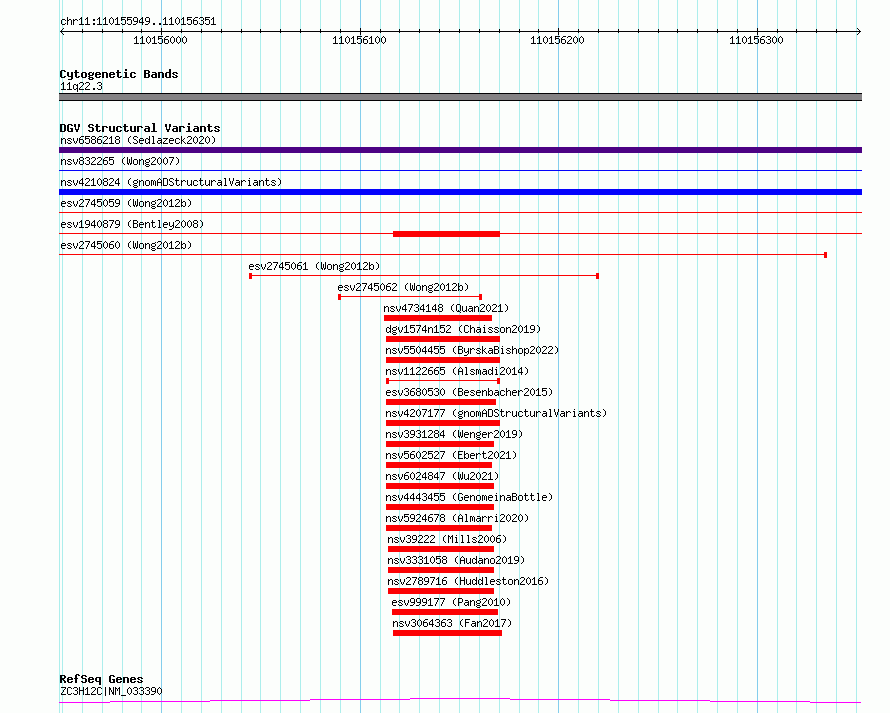Select the purple nsv6586218 variant bar
Image resolution: width=890 pixels, height=713 pixels.
460,150
